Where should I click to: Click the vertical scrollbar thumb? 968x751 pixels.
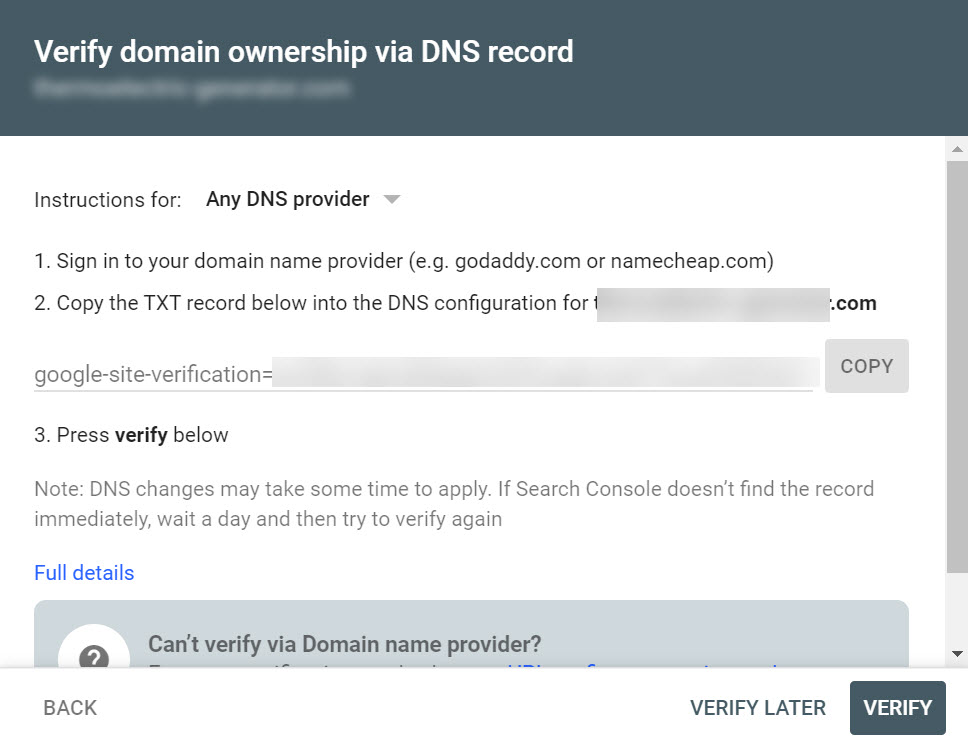point(957,367)
